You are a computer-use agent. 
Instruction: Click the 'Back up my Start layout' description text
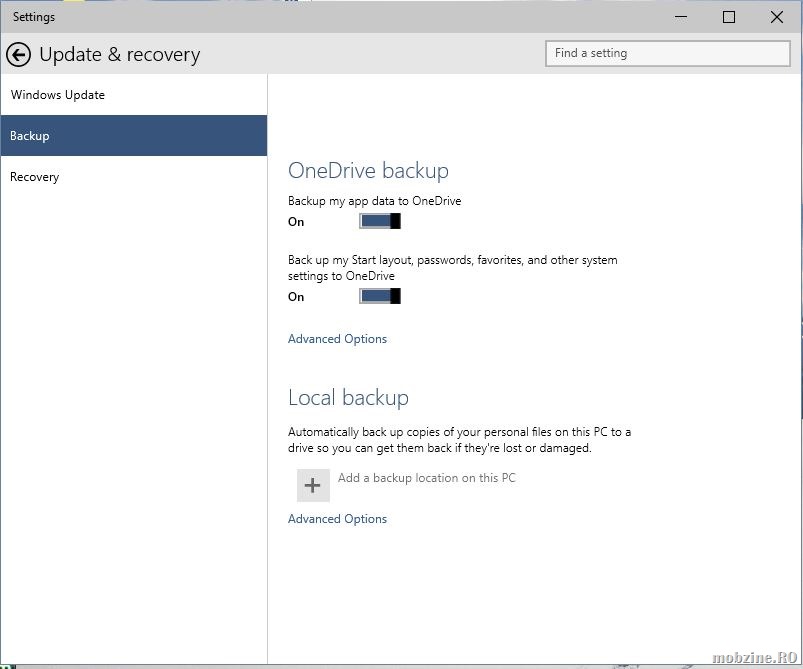tap(453, 268)
